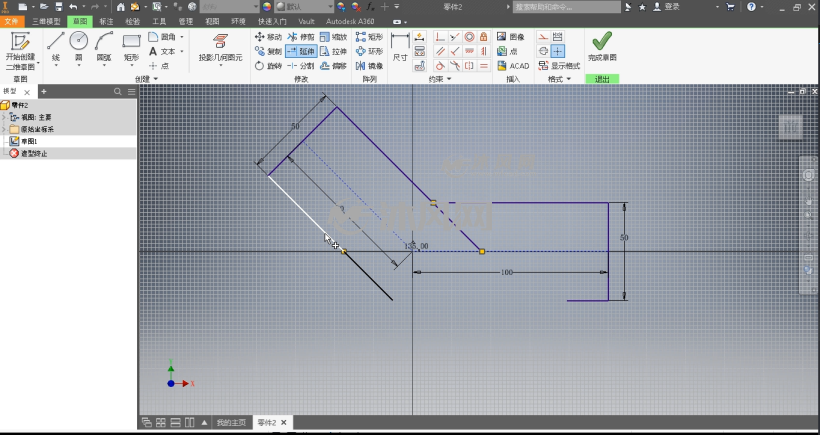Apply the Symmetric constraint icon
820x435 pixels.
coord(470,66)
